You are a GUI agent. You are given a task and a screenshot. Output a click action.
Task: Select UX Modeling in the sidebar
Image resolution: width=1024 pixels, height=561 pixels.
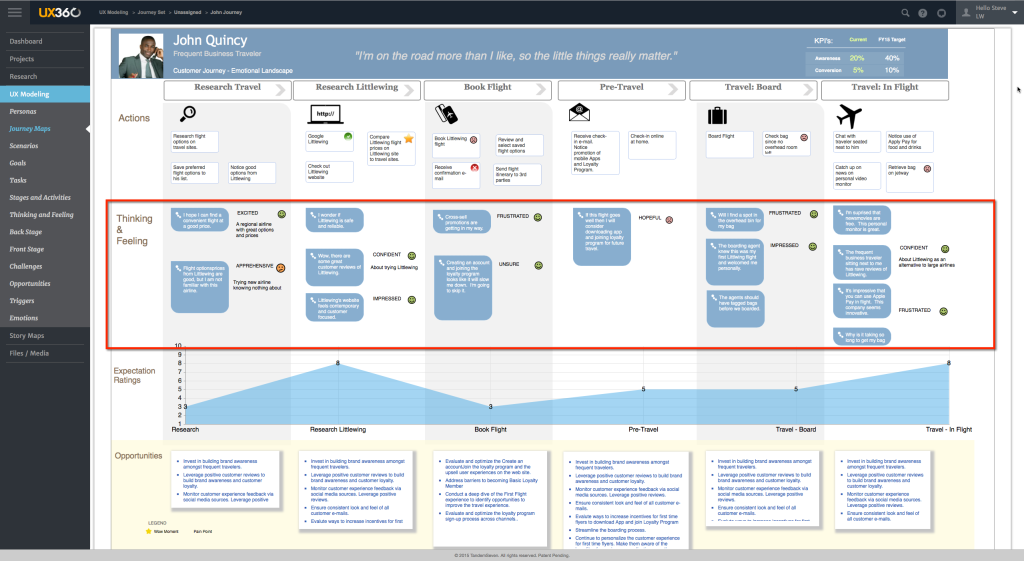pos(45,94)
